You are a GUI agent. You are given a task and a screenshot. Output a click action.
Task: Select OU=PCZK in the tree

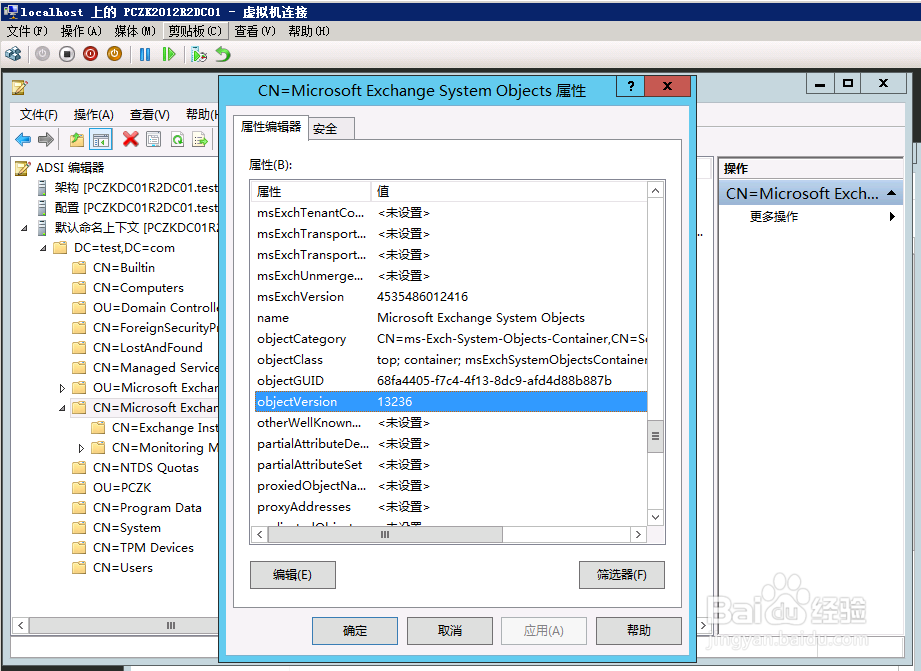pos(122,488)
